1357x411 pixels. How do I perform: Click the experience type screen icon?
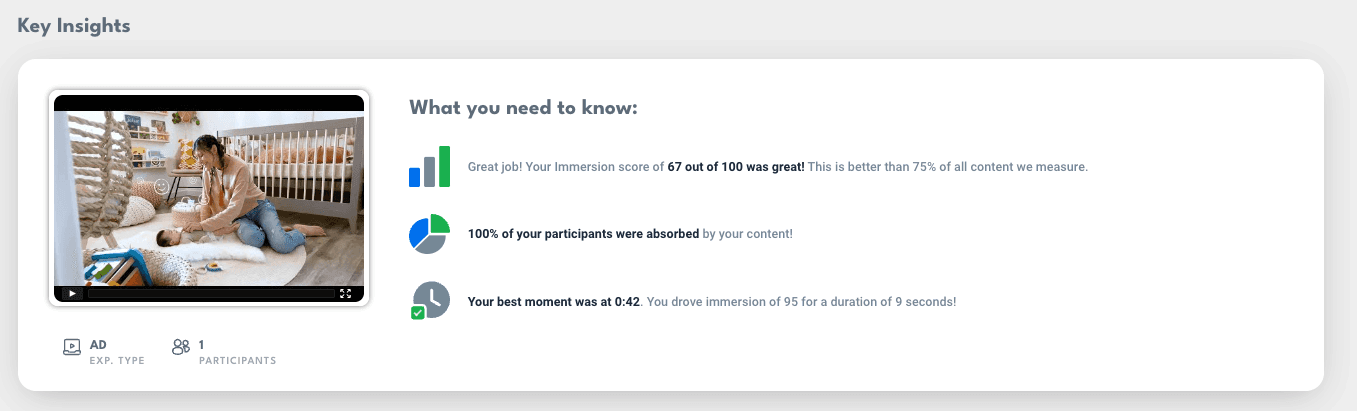72,348
